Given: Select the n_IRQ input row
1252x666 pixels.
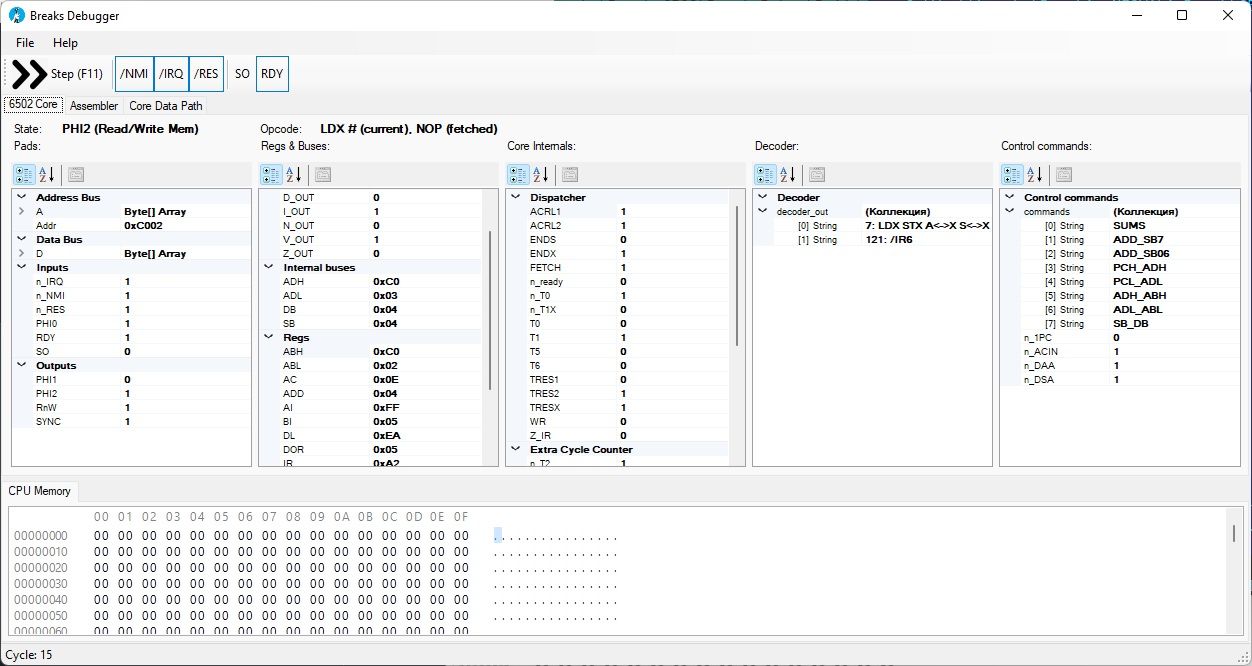Looking at the screenshot, I should (x=131, y=282).
